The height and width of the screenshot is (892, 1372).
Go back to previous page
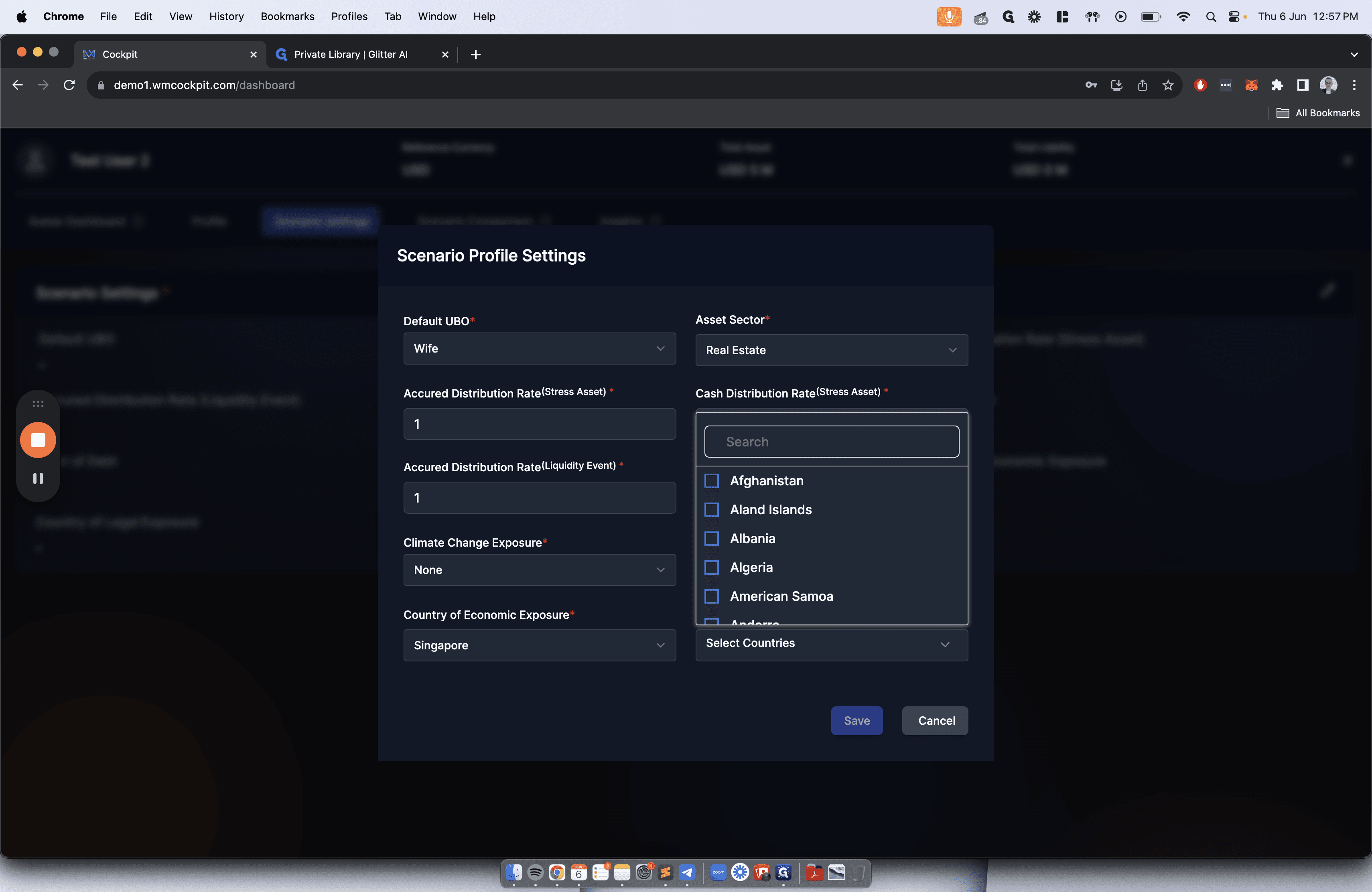[18, 85]
